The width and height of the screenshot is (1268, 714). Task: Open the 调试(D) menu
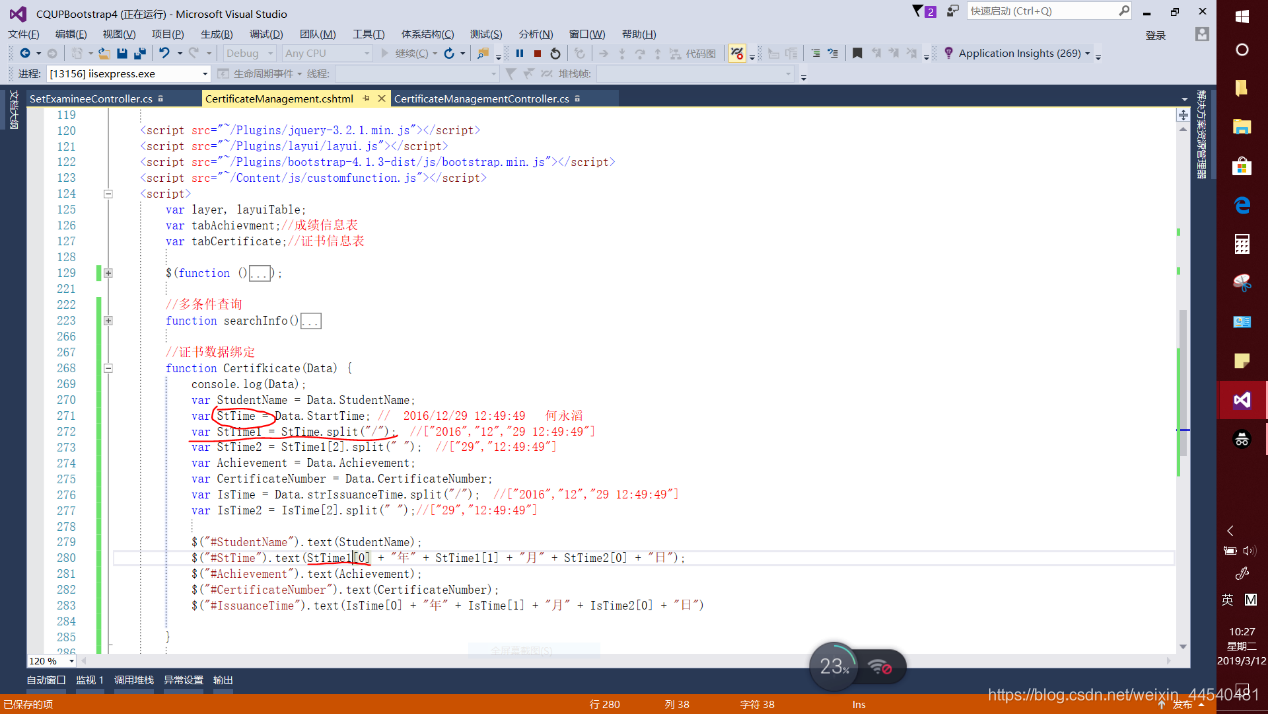coord(266,34)
